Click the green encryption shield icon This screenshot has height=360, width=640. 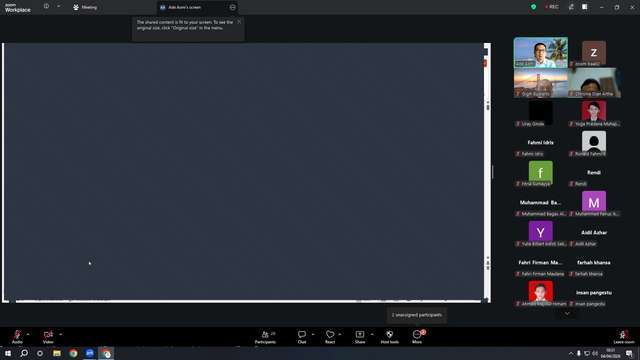[533, 7]
